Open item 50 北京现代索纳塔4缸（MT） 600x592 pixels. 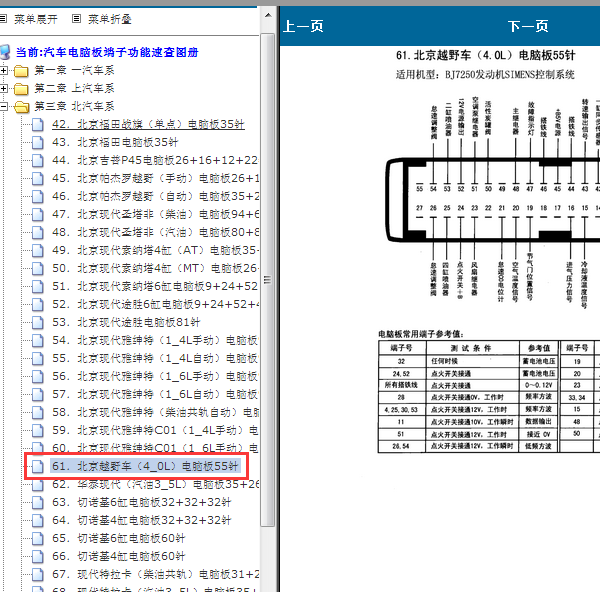[155, 268]
